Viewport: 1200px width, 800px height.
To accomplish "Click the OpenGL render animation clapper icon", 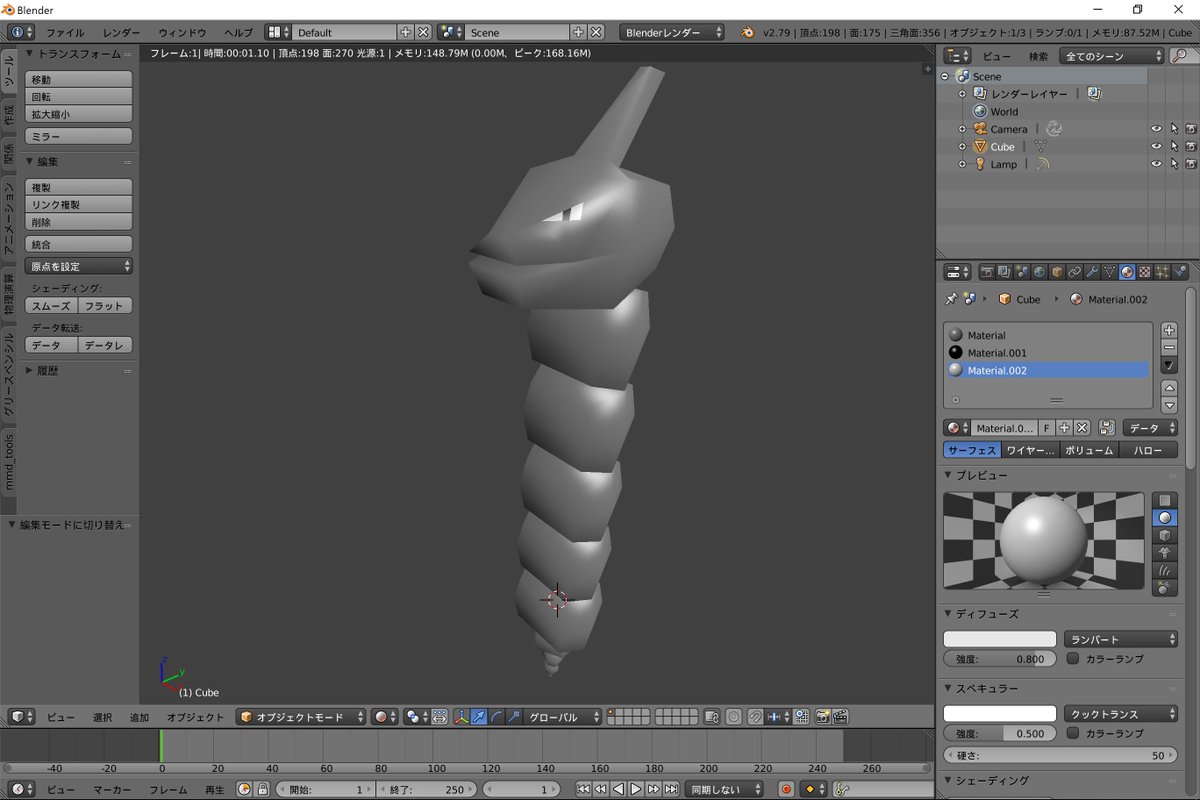I will tap(840, 717).
